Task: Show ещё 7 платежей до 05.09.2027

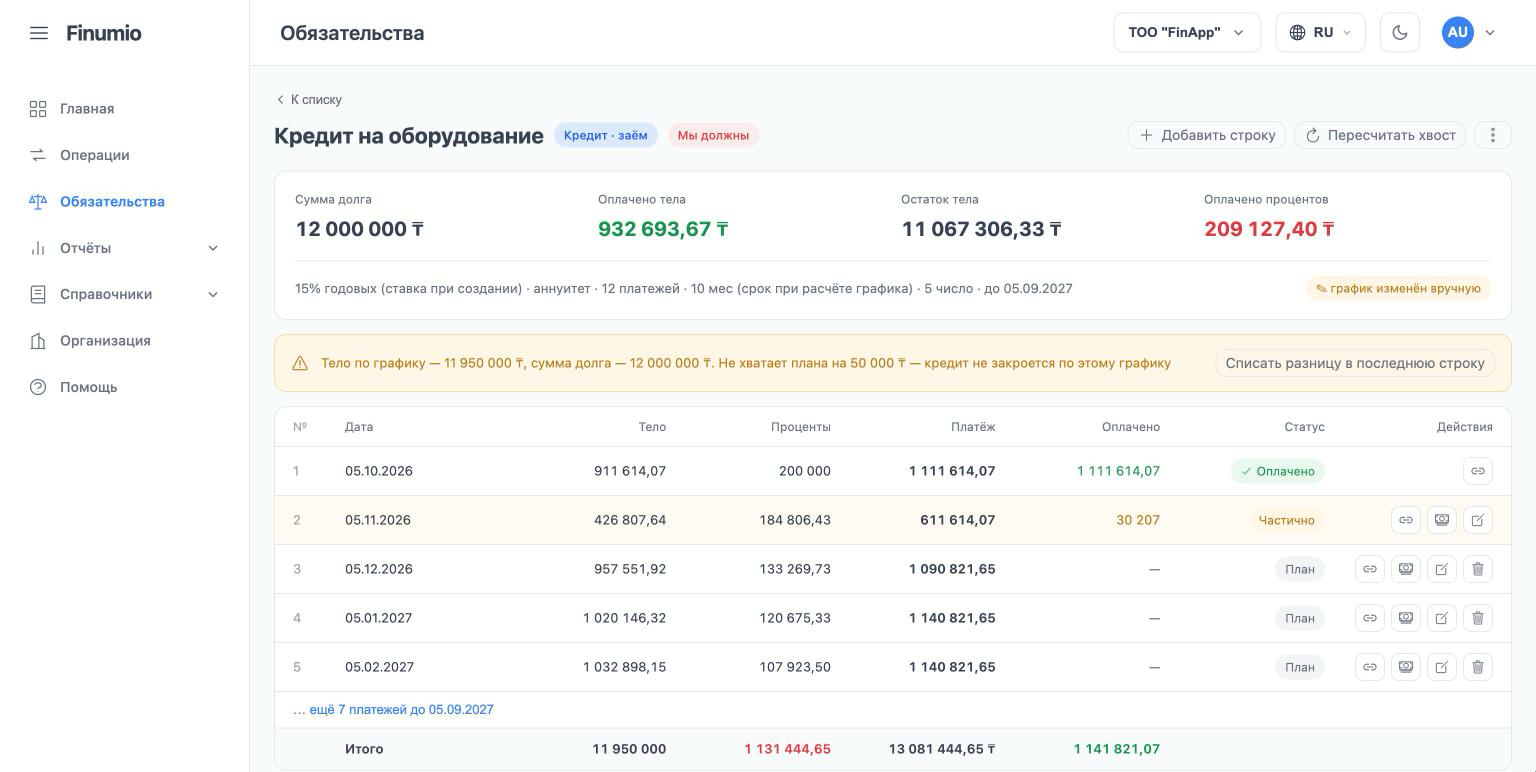Action: click(393, 710)
